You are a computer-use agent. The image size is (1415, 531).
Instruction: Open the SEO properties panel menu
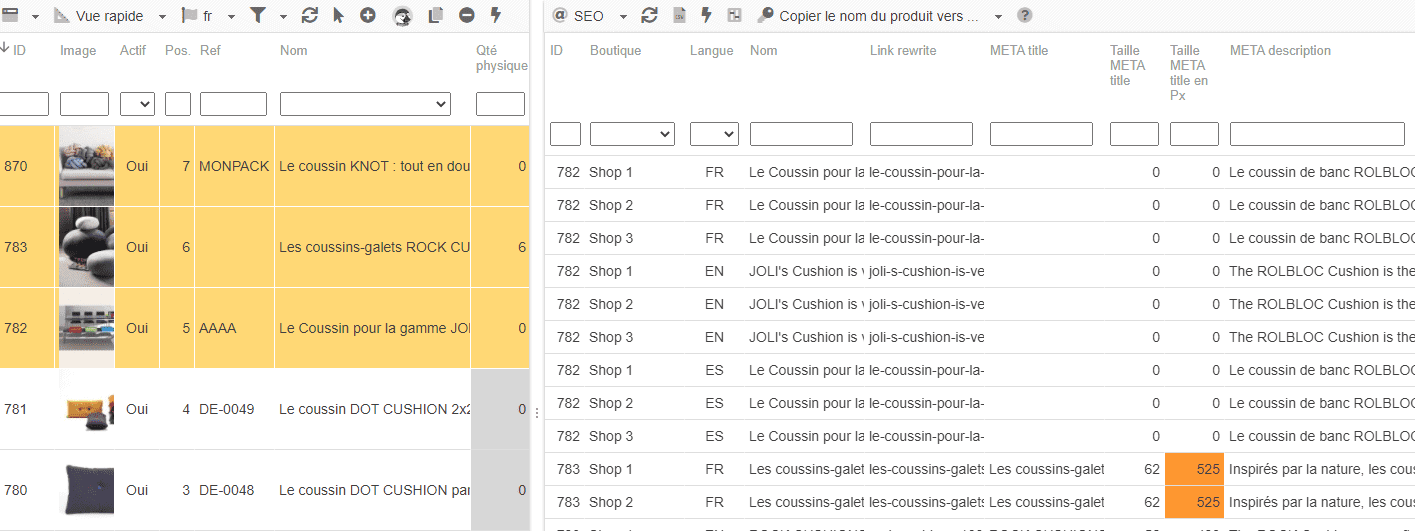(x=590, y=16)
